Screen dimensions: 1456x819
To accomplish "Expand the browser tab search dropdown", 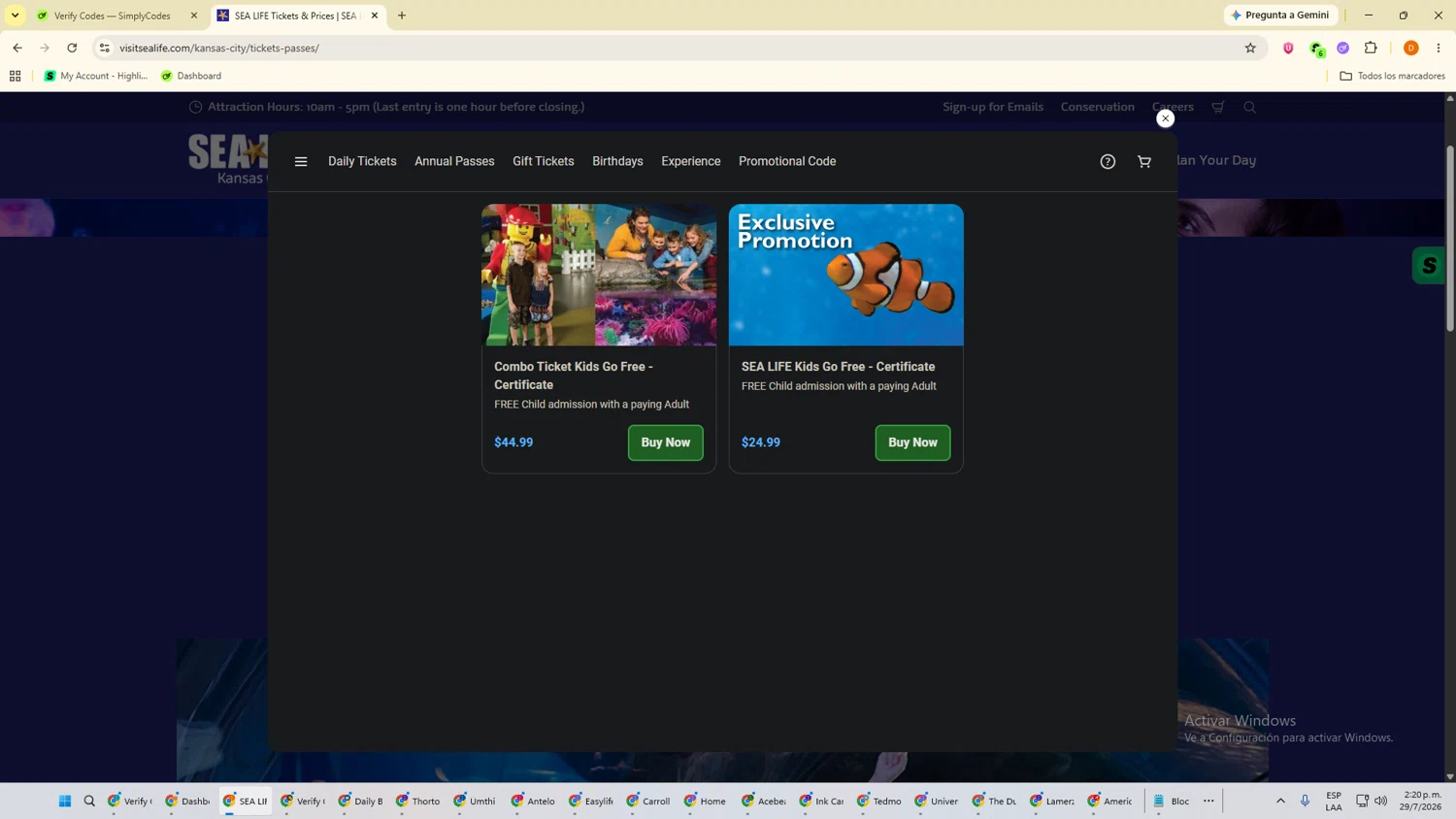I will point(16,16).
